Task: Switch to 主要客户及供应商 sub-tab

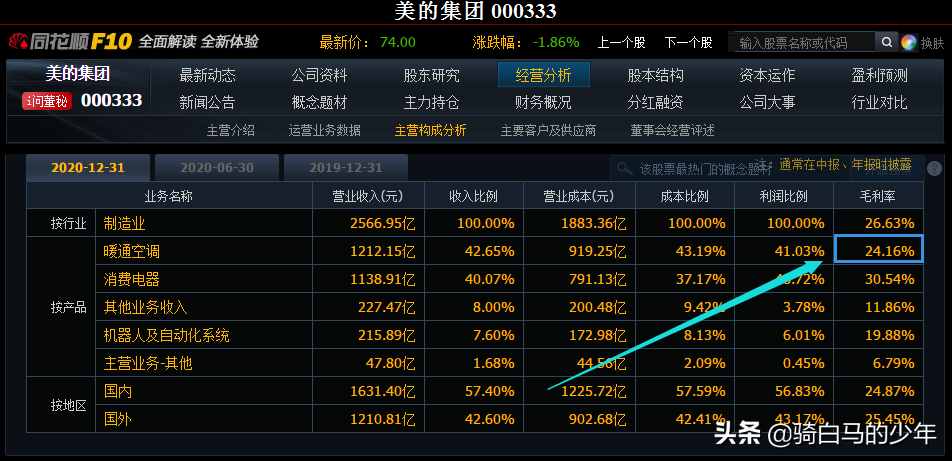Action: [548, 130]
